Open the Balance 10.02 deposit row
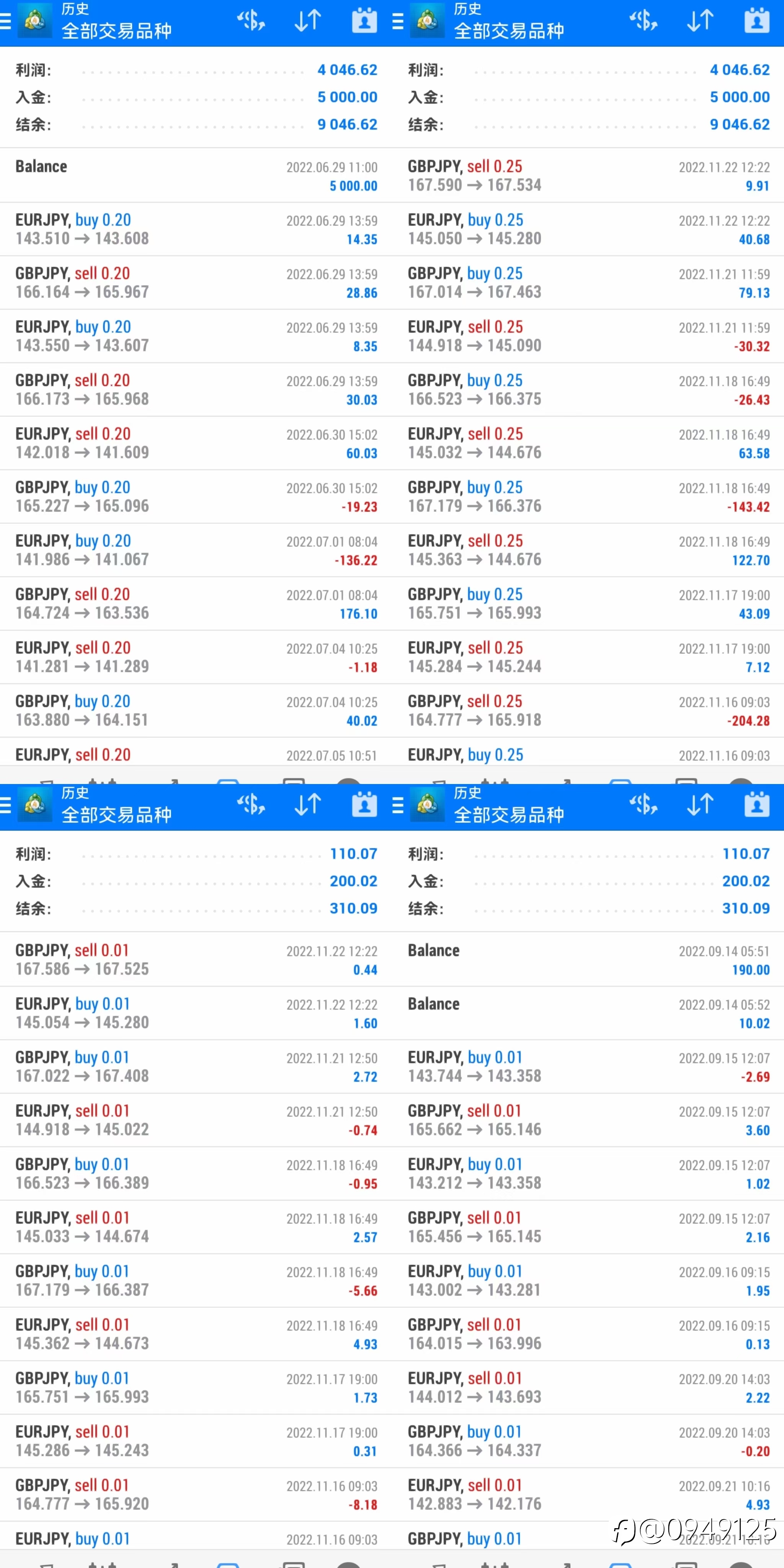Image resolution: width=784 pixels, height=1568 pixels. tap(588, 1013)
